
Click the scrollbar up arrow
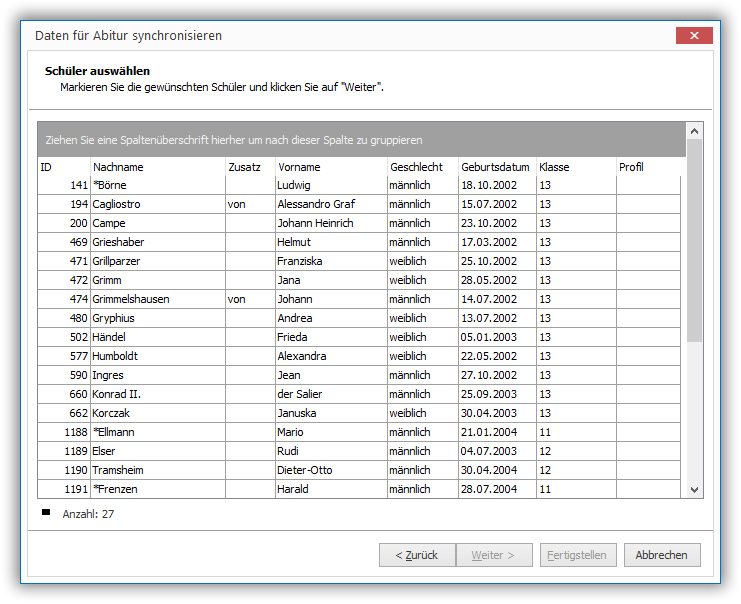[694, 131]
